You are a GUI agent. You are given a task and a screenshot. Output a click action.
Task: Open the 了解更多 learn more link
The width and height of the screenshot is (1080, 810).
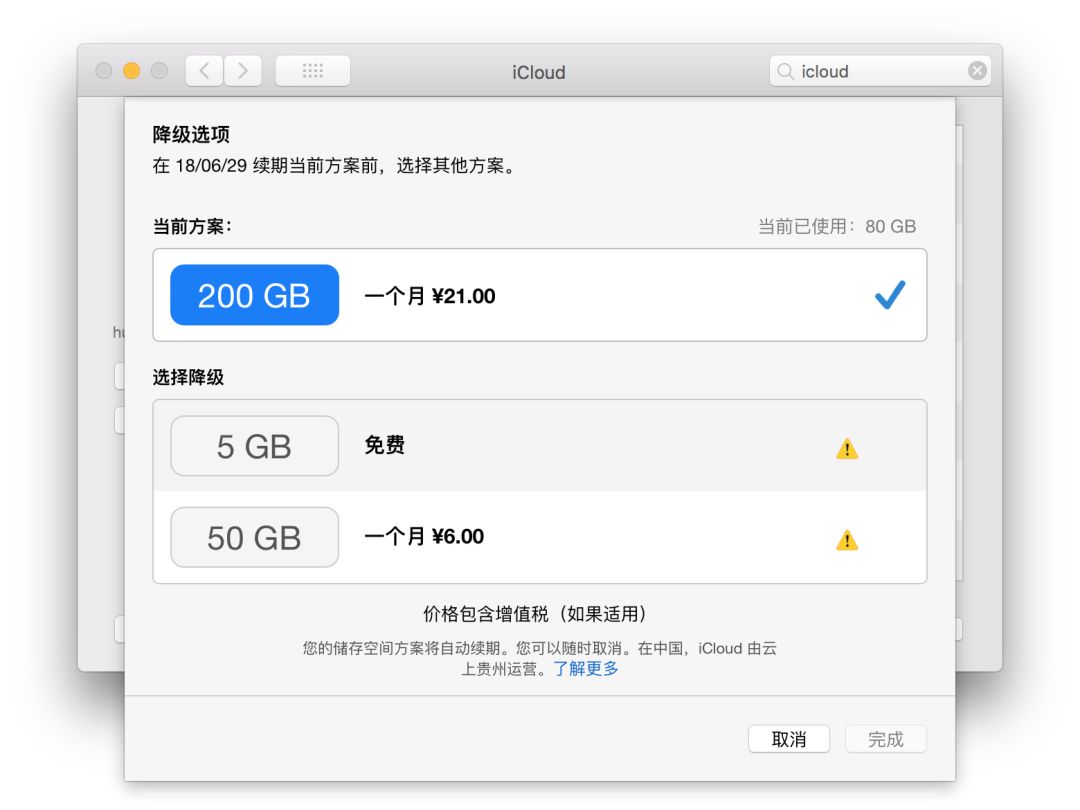coord(586,669)
